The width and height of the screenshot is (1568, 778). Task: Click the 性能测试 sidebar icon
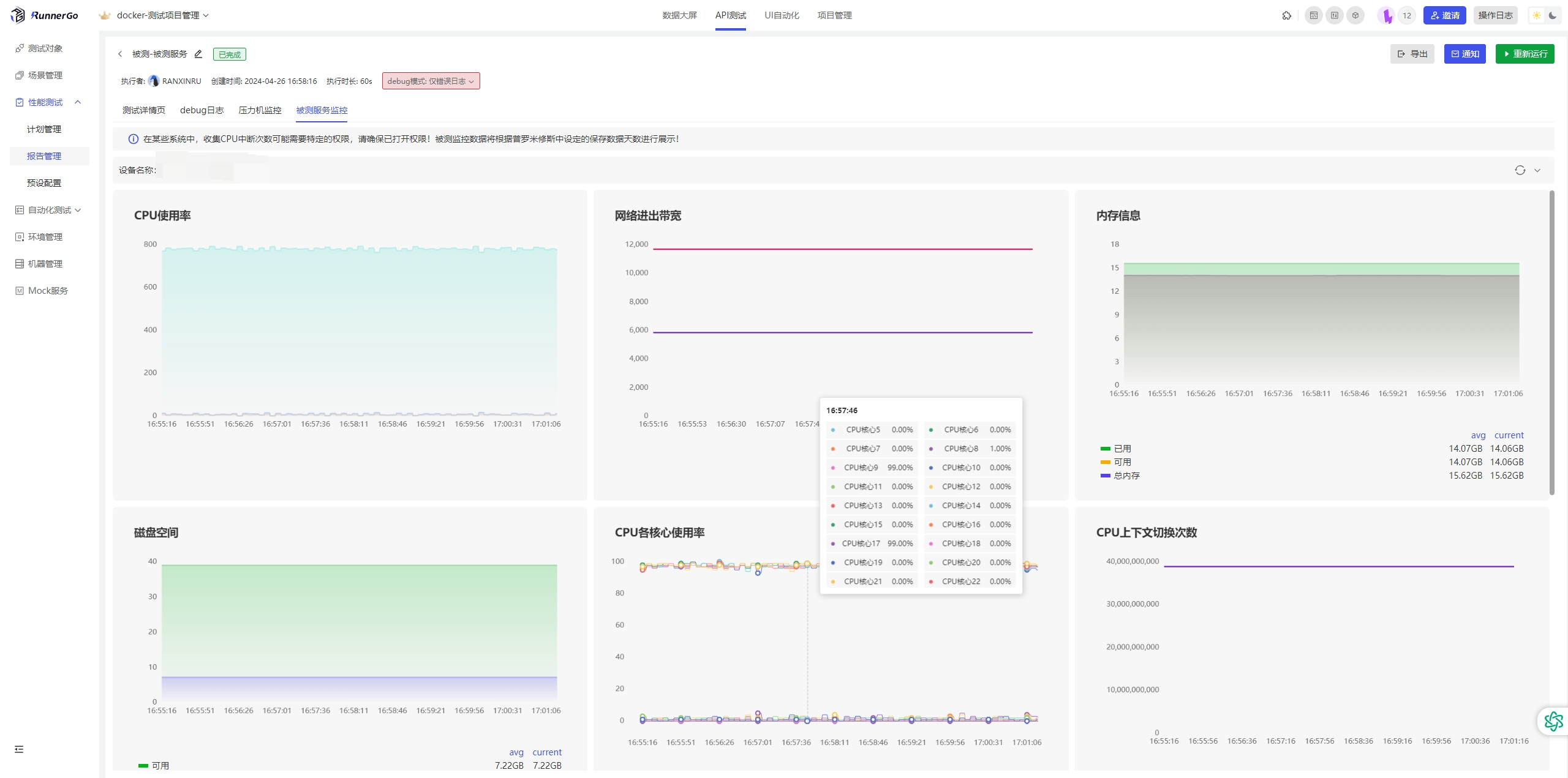(x=20, y=102)
